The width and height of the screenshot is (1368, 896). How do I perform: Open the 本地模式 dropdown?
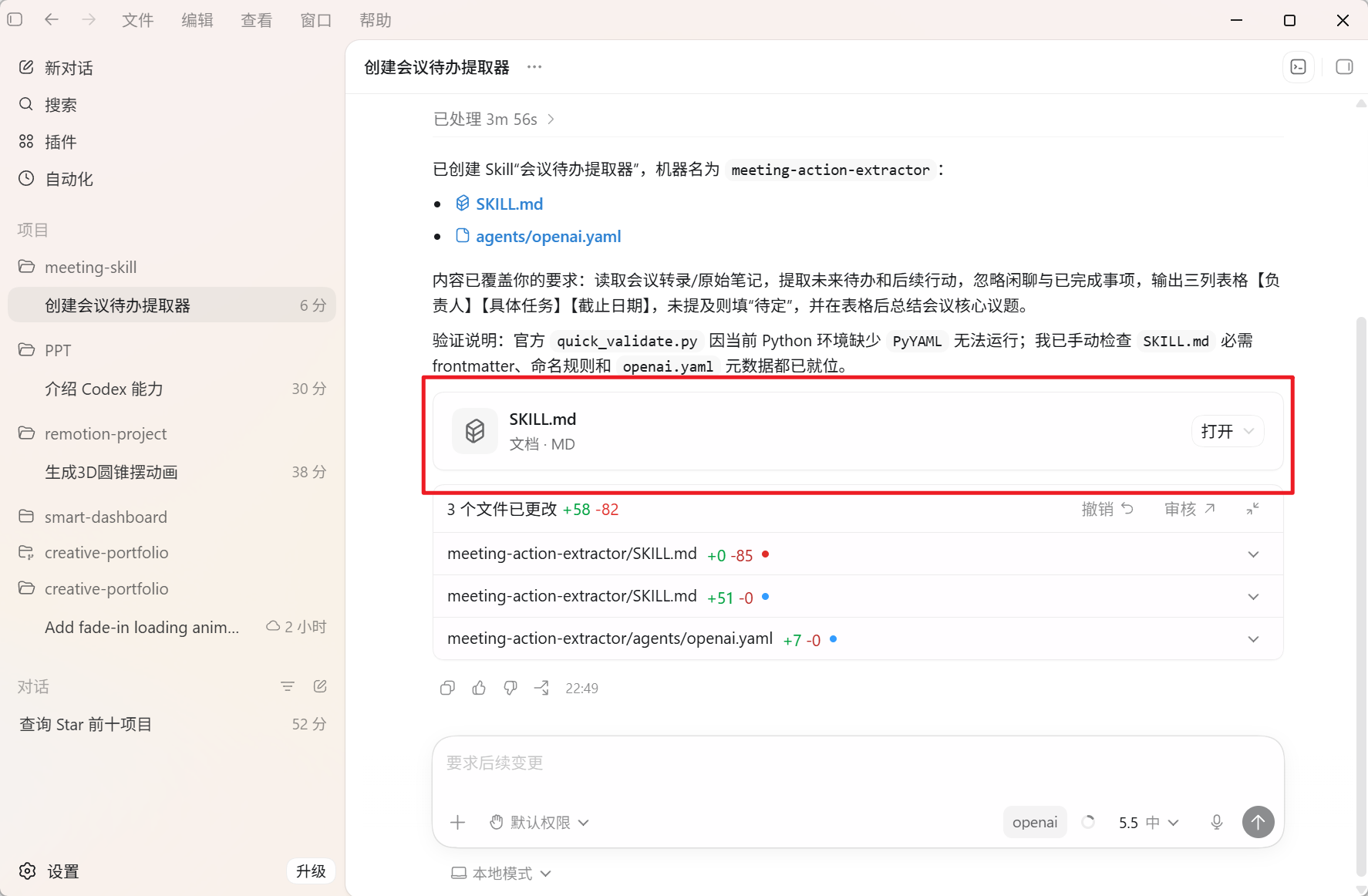pos(501,874)
